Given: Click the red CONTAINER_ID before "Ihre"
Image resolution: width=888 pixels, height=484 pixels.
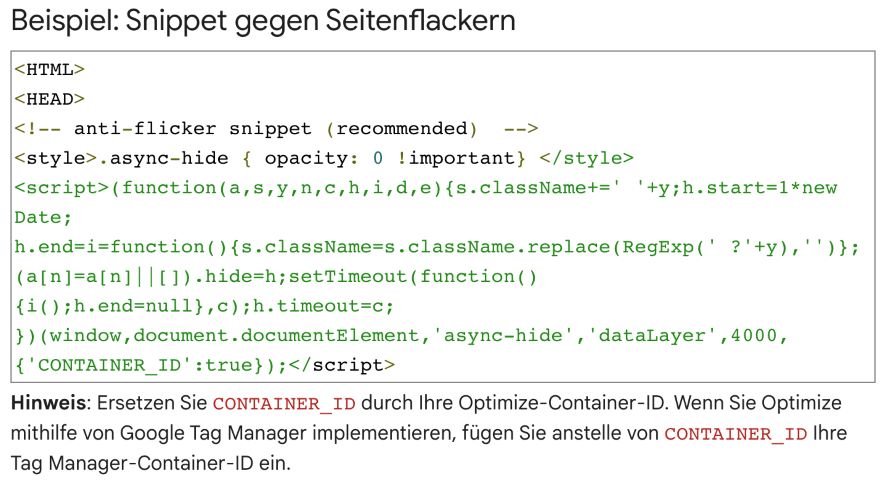Looking at the screenshot, I should [737, 434].
